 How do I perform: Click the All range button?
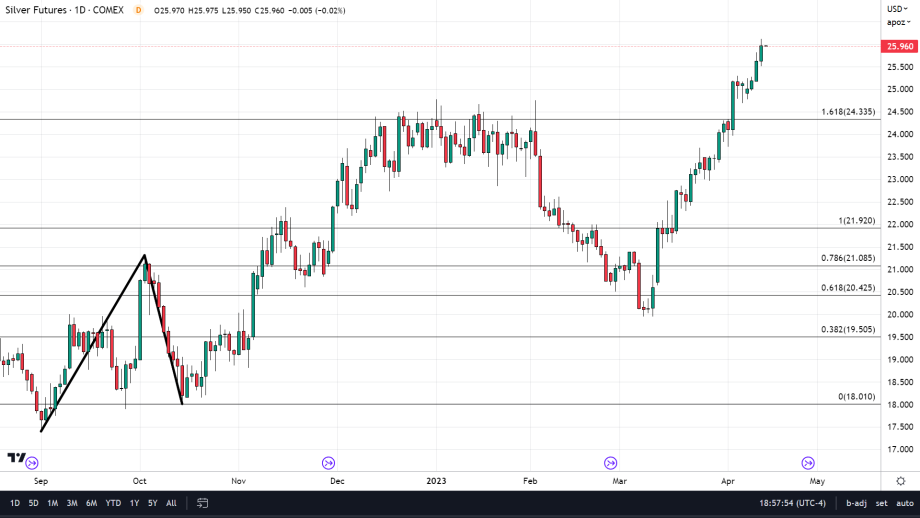point(171,503)
